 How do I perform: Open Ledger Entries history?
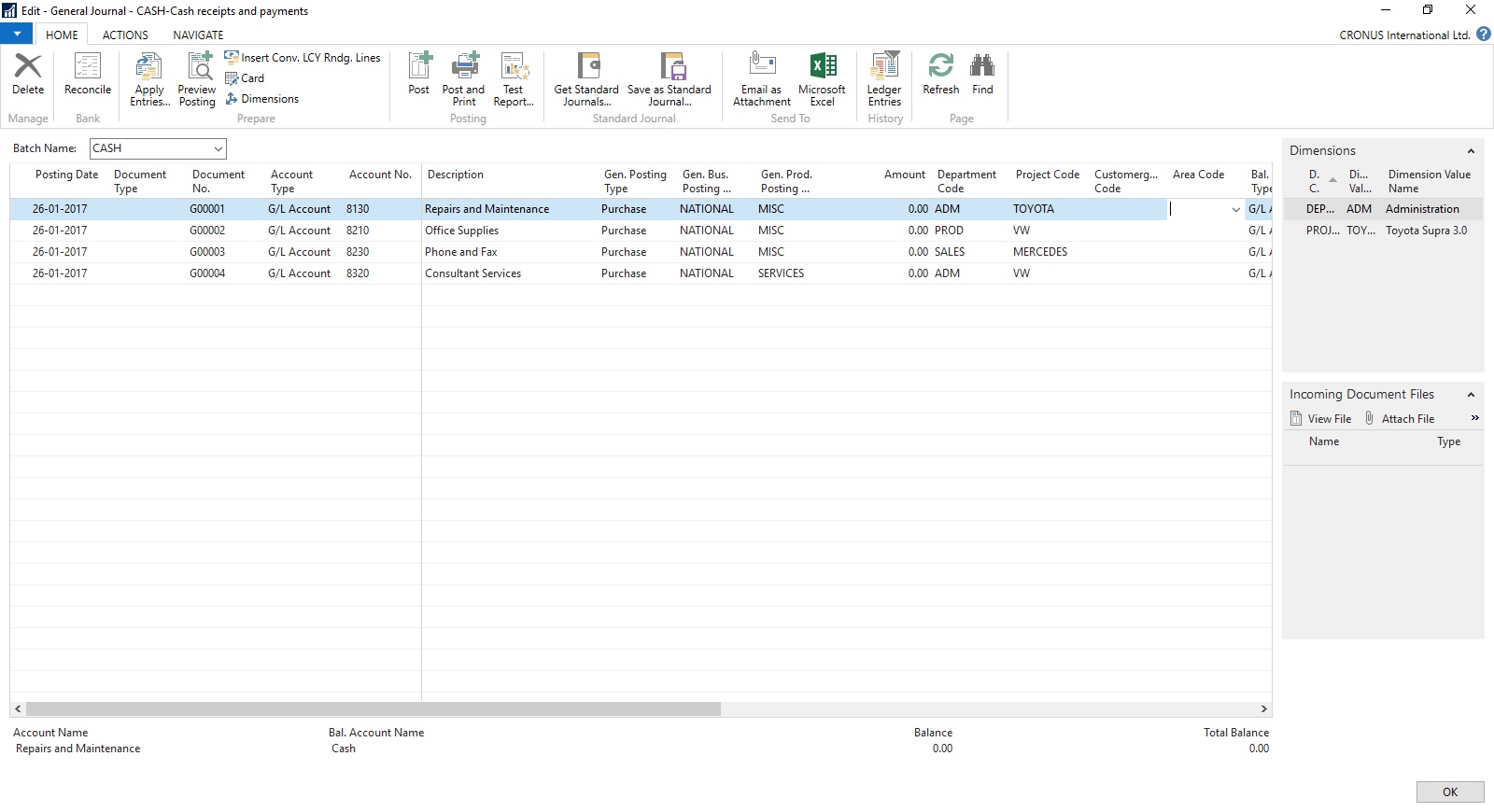[x=884, y=67]
